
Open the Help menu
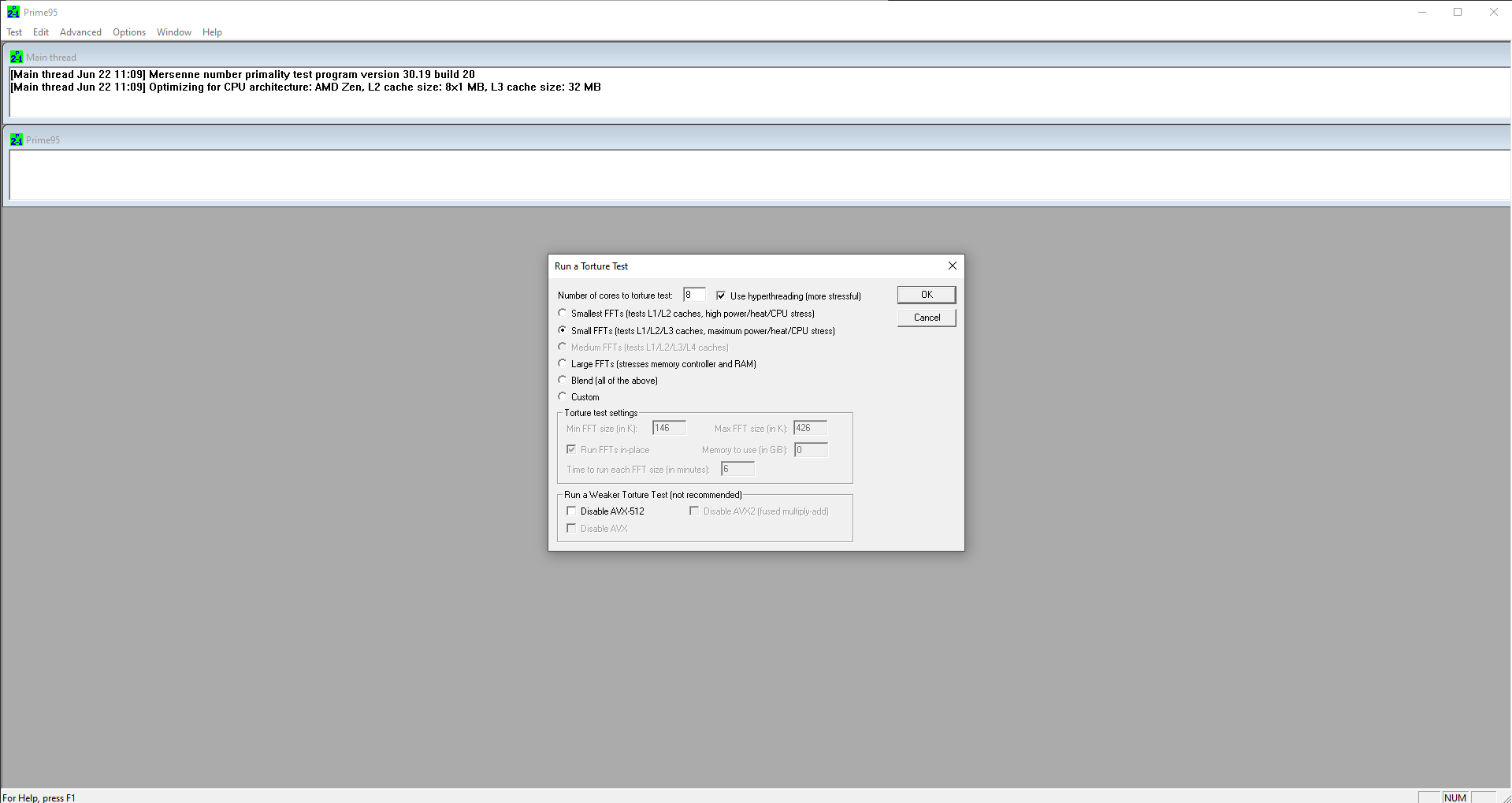pyautogui.click(x=212, y=32)
